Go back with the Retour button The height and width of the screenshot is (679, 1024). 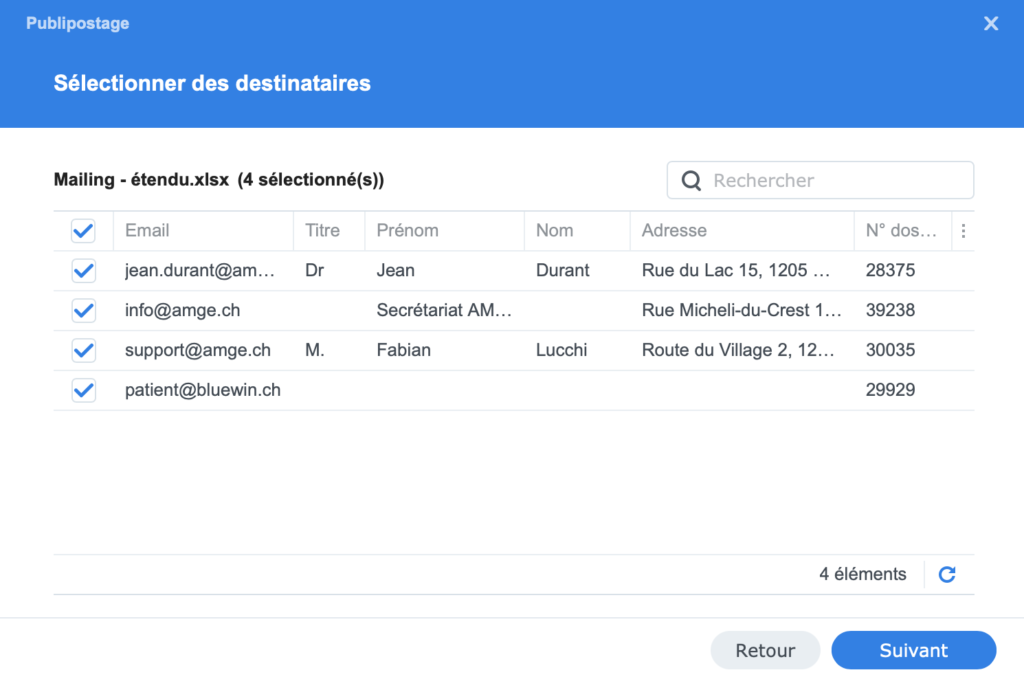pyautogui.click(x=765, y=650)
